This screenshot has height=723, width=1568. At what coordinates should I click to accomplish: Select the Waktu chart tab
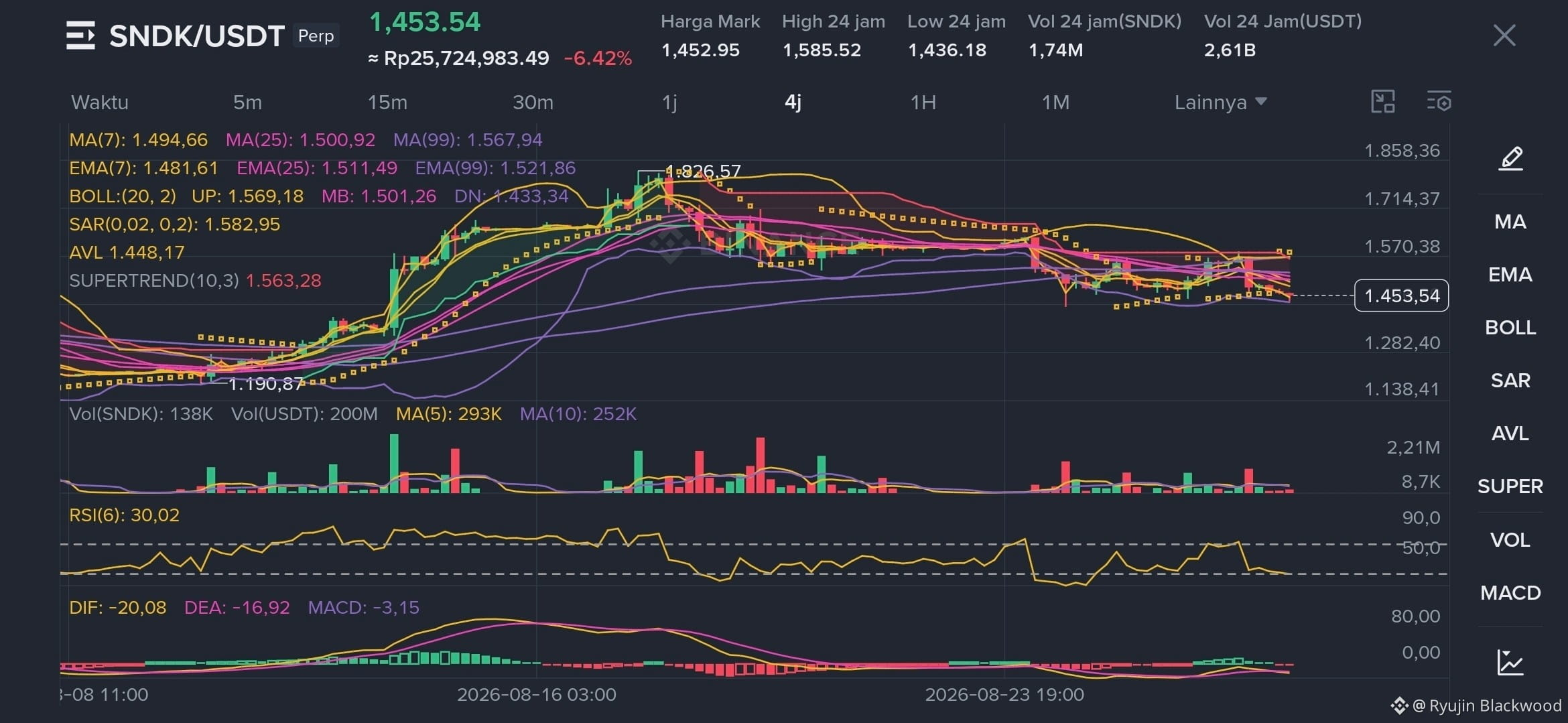100,103
